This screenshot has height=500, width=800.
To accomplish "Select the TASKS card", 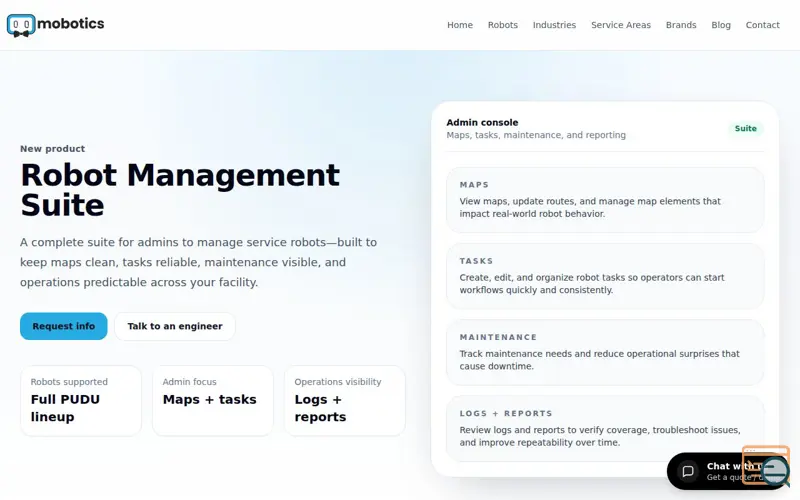I will coord(605,276).
